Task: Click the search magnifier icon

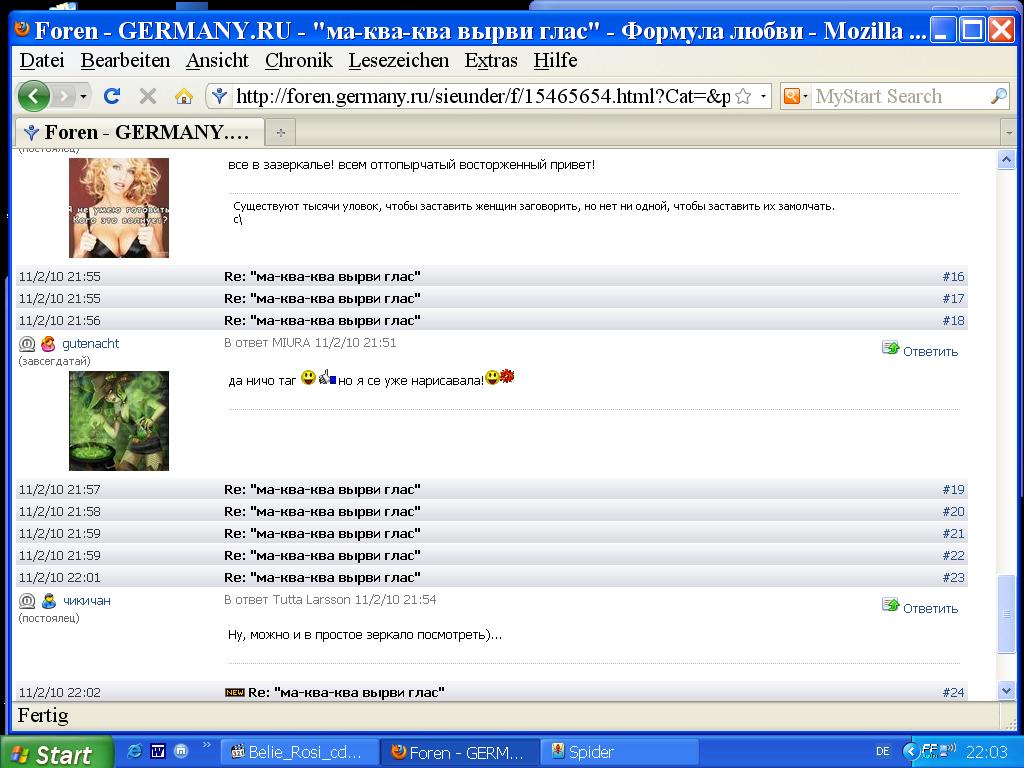Action: coord(998,96)
